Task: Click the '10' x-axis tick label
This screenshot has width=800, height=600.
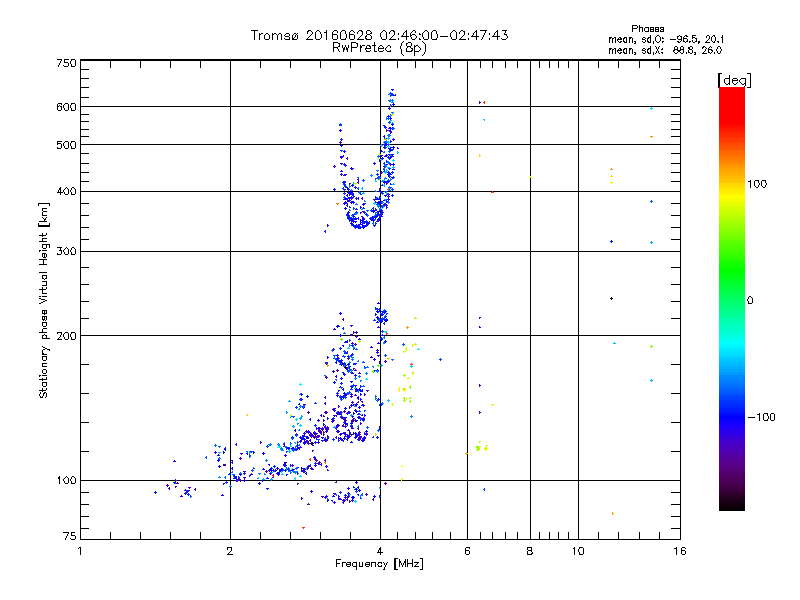Action: pos(578,551)
